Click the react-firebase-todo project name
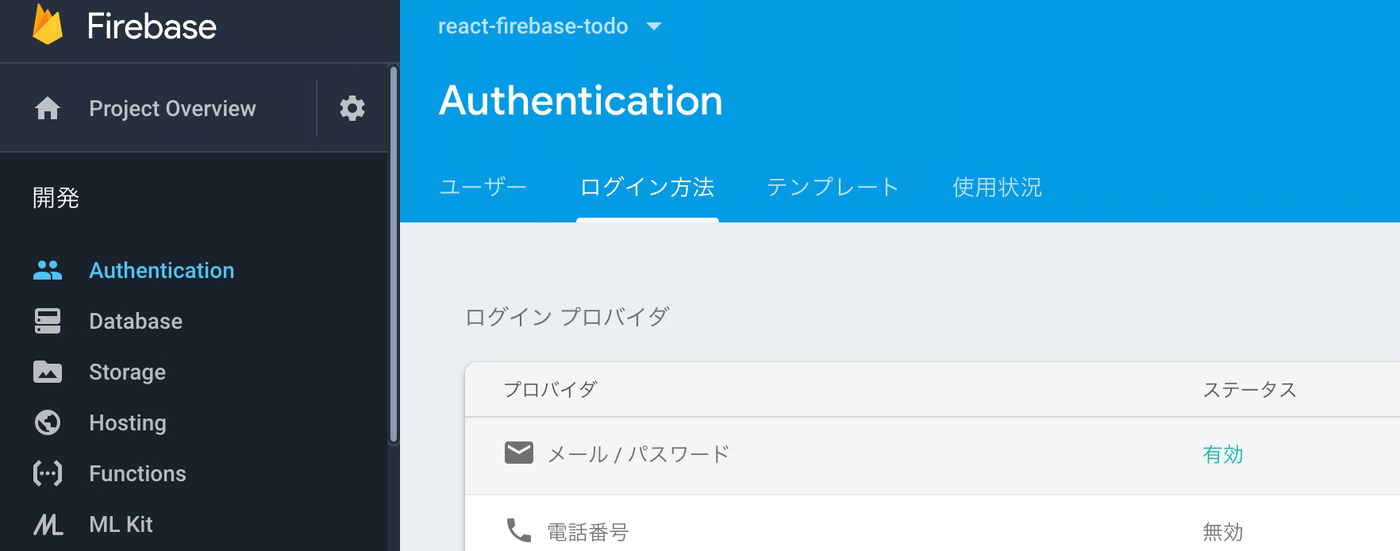Image resolution: width=1400 pixels, height=551 pixels. coord(533,26)
